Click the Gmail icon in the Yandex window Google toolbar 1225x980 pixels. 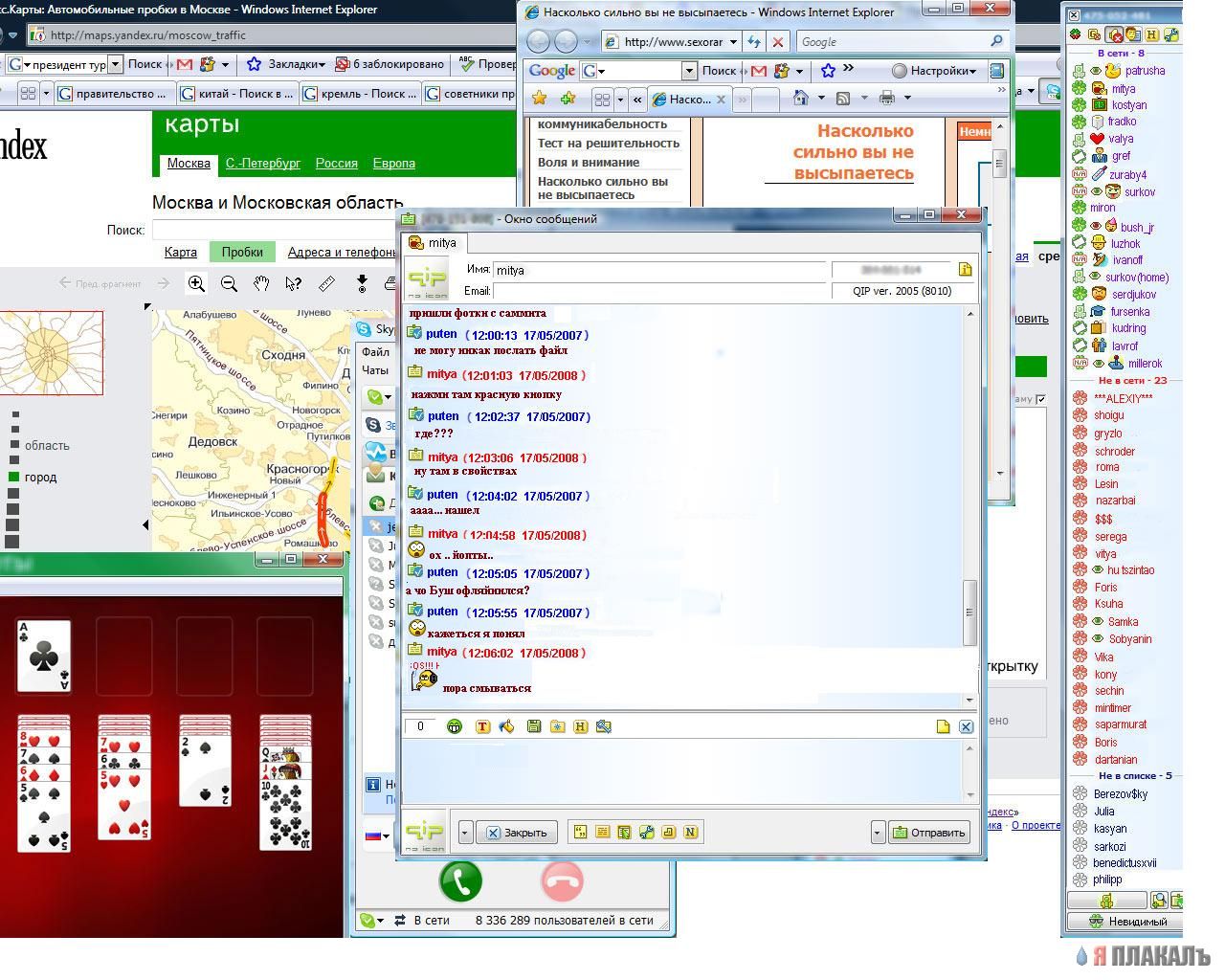186,64
